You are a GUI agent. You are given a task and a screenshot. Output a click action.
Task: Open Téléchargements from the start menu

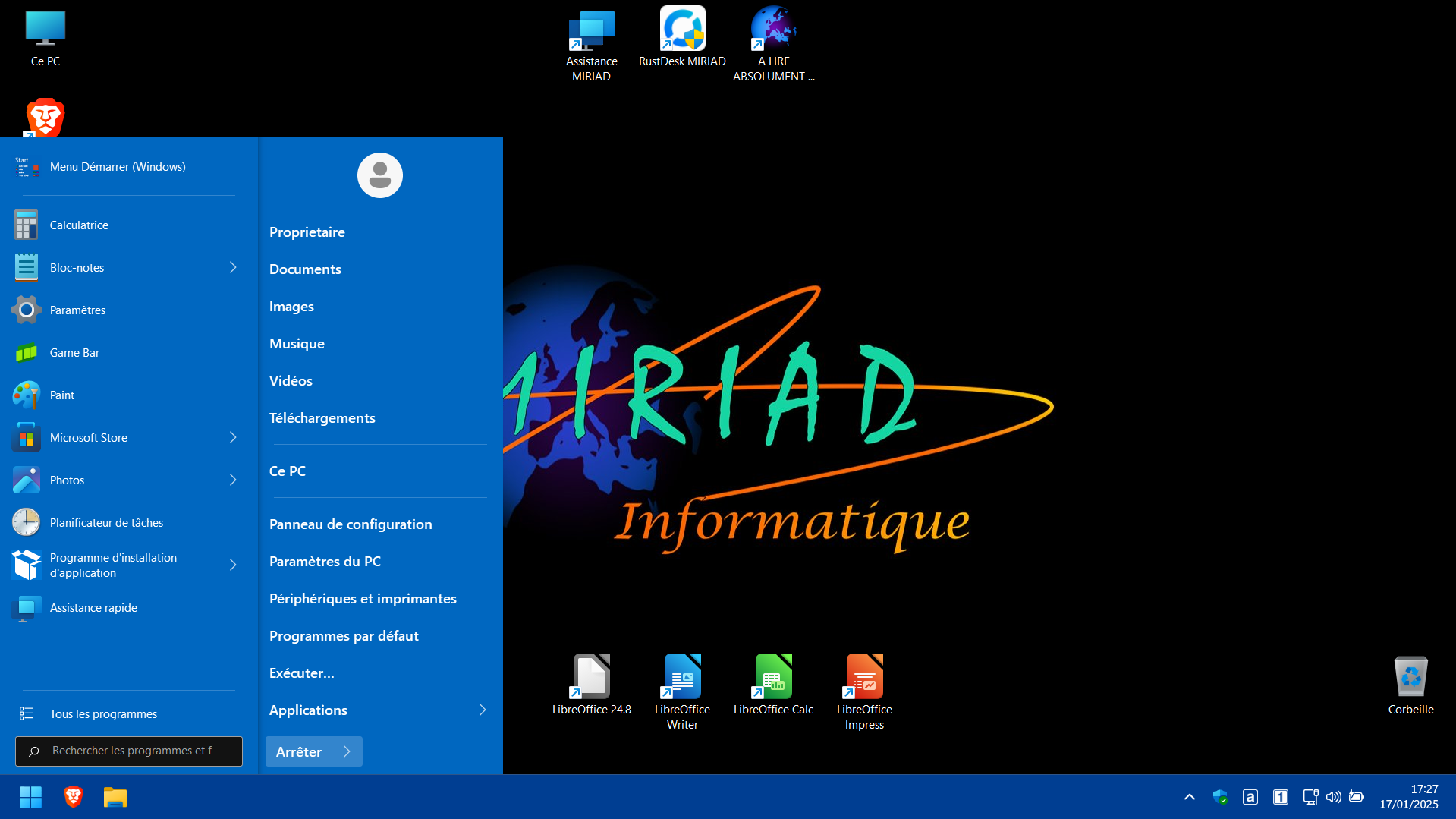pyautogui.click(x=322, y=418)
